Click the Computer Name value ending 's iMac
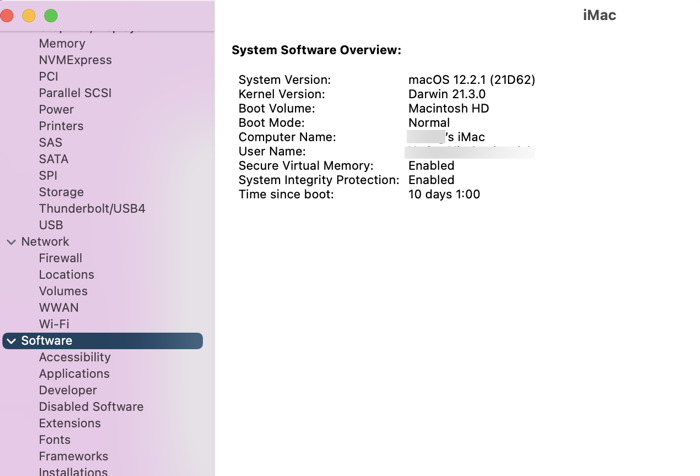This screenshot has width=700, height=476. pos(446,137)
